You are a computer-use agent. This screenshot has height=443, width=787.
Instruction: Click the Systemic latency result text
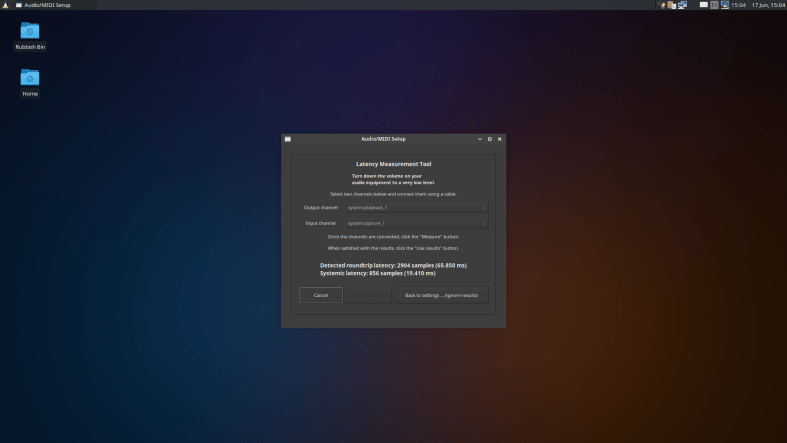click(377, 273)
